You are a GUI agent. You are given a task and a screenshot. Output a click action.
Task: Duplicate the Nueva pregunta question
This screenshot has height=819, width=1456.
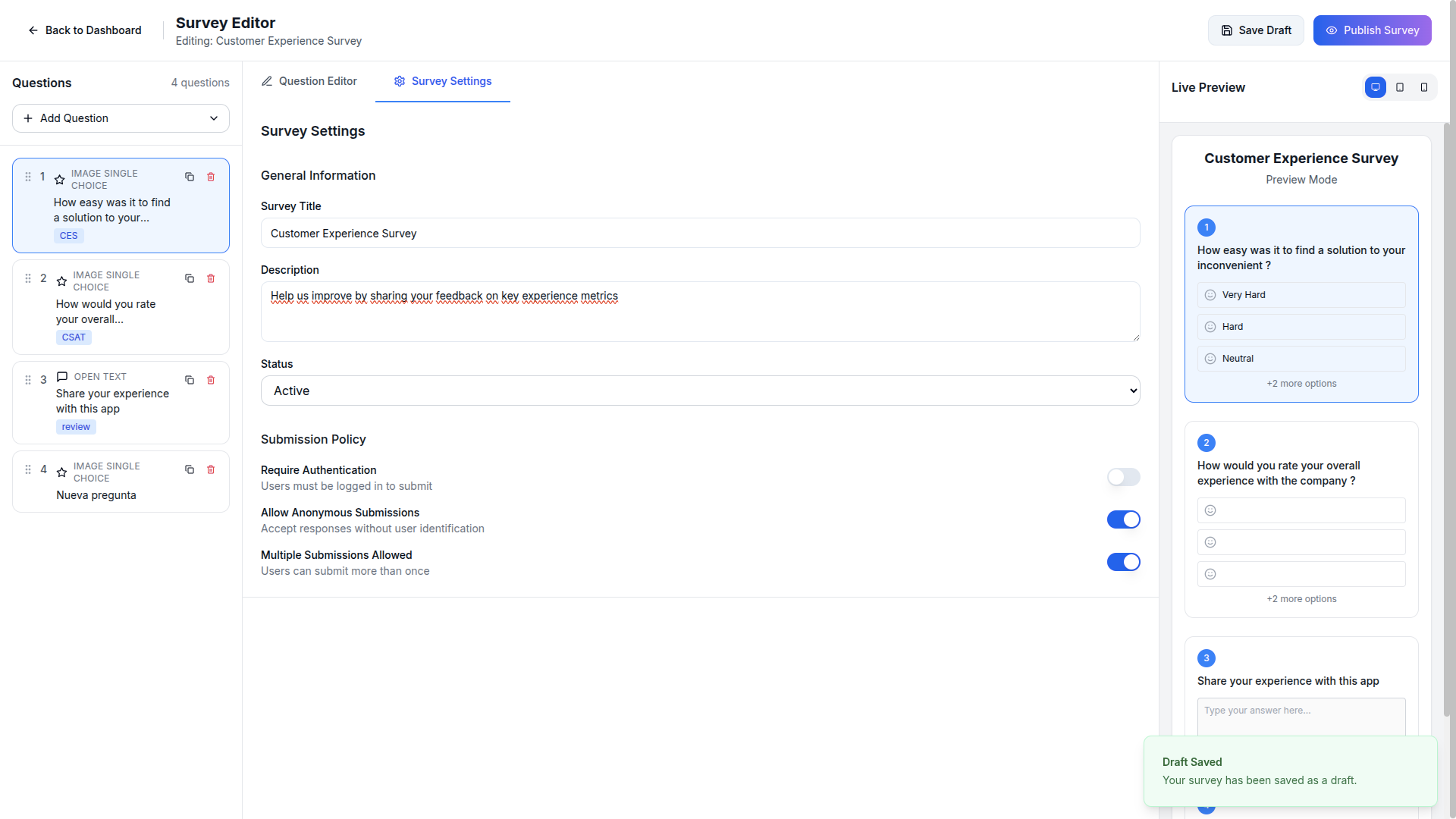(190, 469)
